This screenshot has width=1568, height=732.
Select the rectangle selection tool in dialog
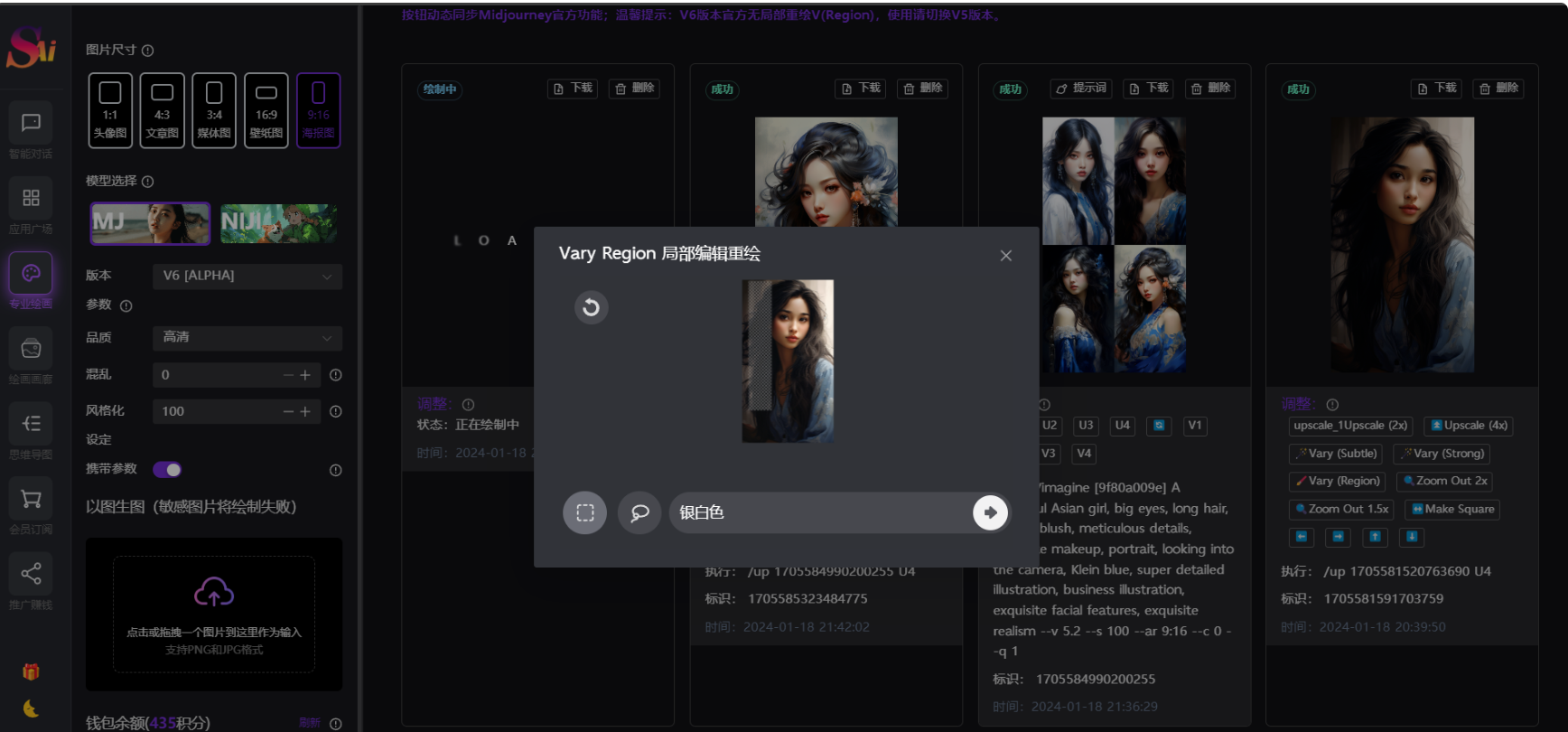coord(584,512)
